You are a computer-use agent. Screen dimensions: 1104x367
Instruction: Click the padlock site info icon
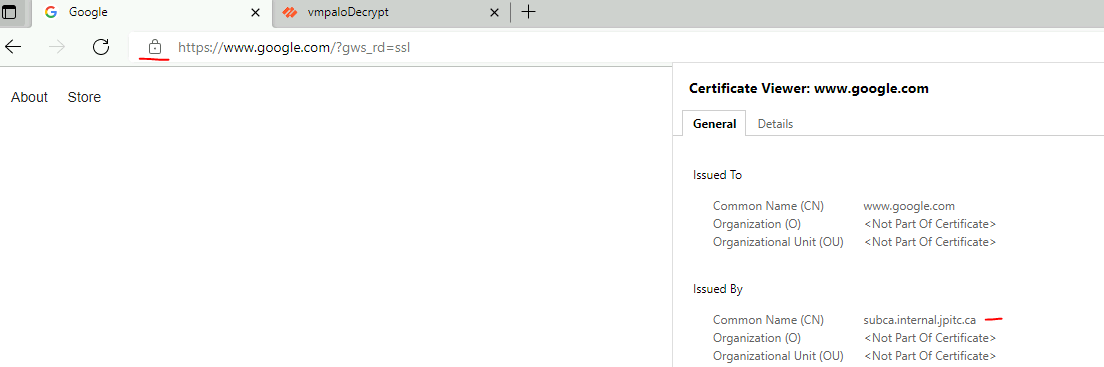click(x=155, y=47)
